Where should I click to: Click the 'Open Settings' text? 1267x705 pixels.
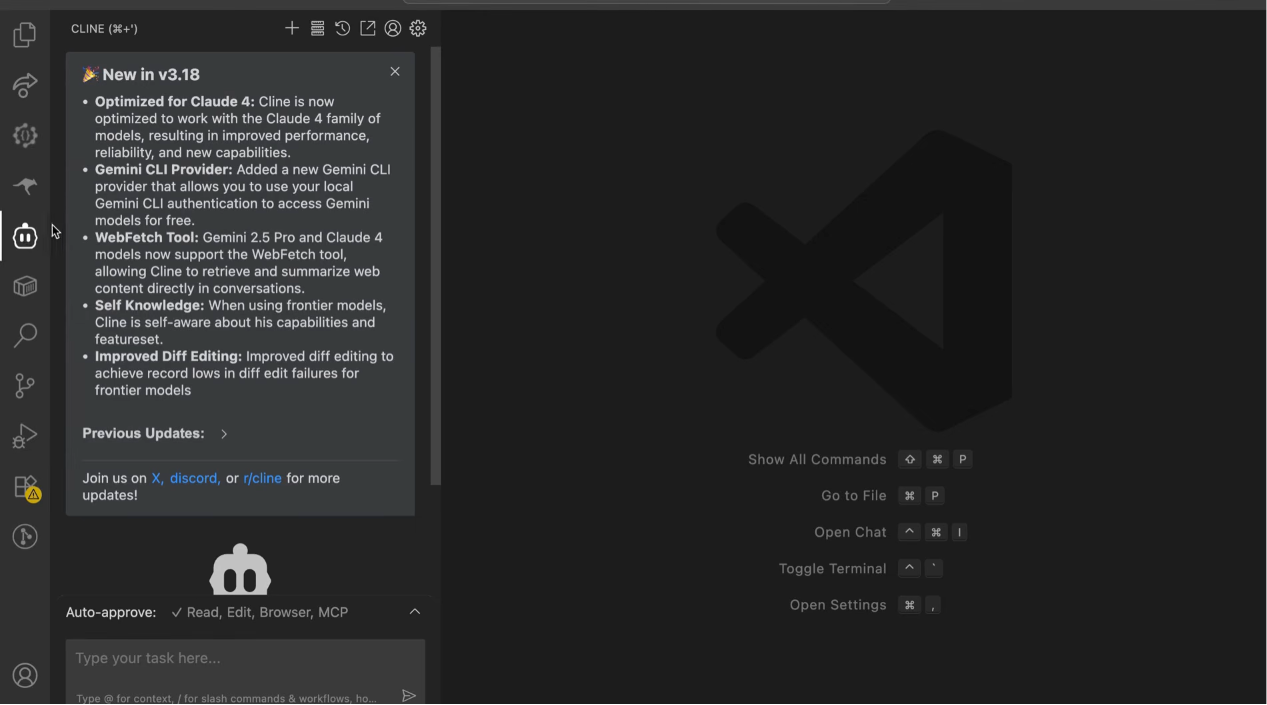[x=838, y=605]
